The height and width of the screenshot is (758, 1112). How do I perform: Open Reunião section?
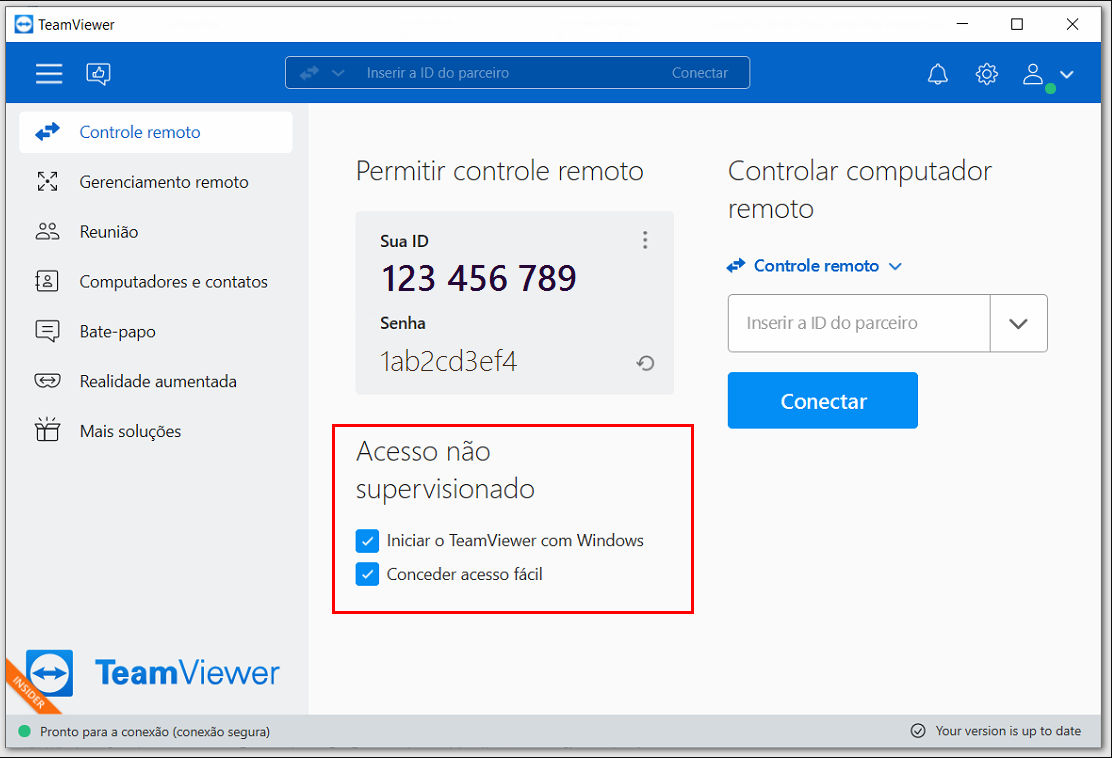coord(156,232)
